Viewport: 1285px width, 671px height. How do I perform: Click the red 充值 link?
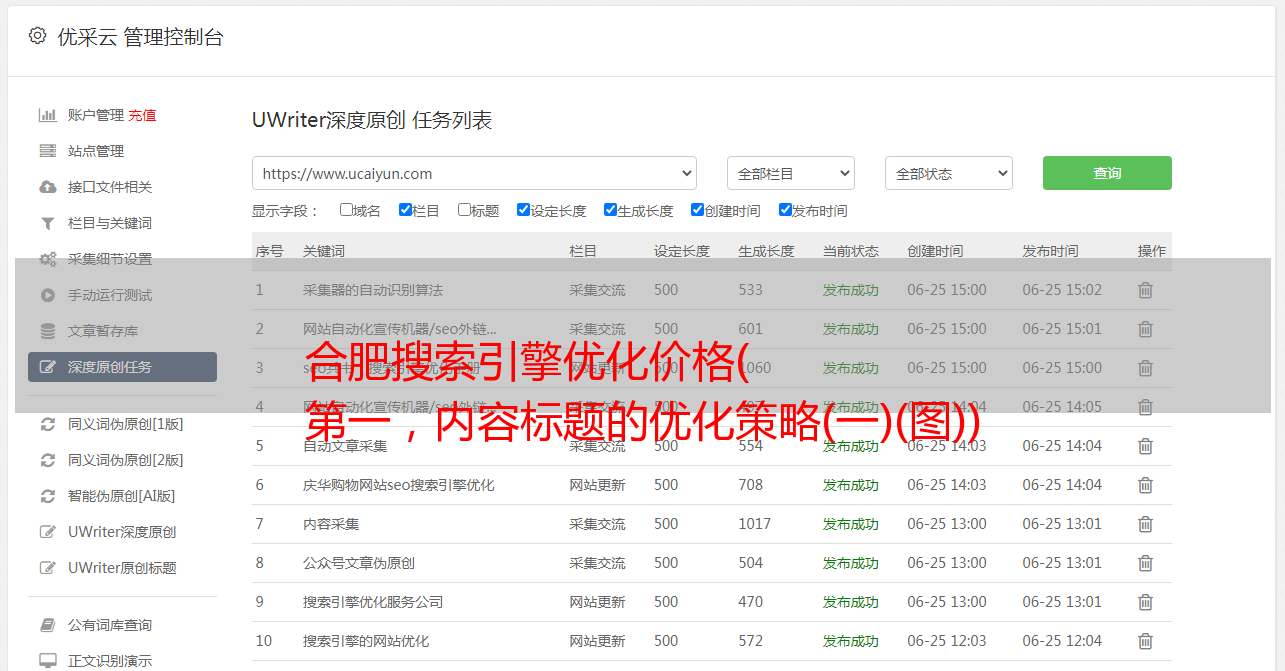pos(142,115)
